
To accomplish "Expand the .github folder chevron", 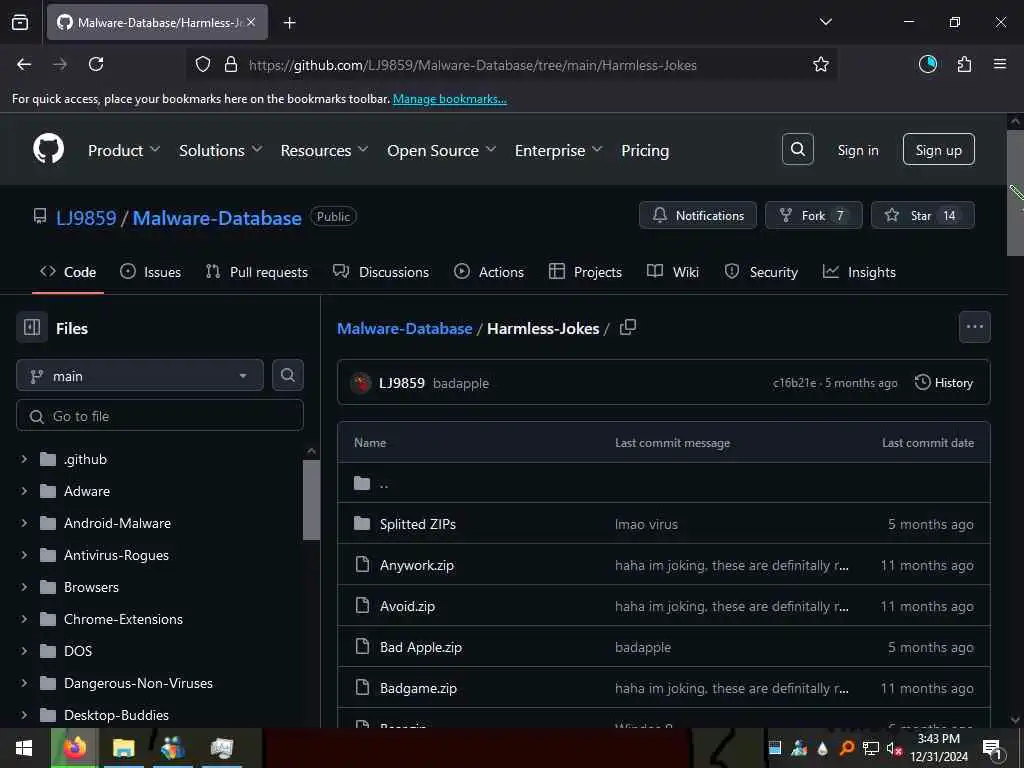I will pos(24,459).
